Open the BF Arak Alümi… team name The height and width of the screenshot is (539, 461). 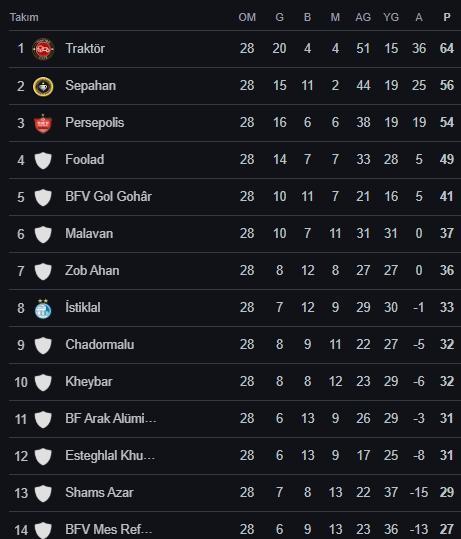click(111, 418)
